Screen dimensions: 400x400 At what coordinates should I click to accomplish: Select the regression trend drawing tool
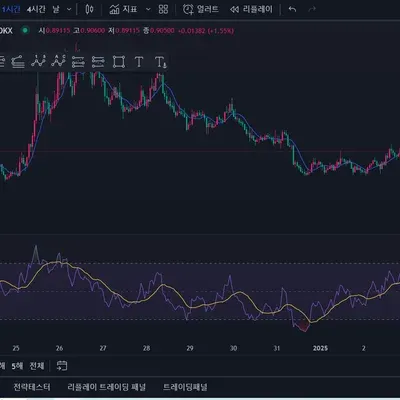[x=18, y=62]
